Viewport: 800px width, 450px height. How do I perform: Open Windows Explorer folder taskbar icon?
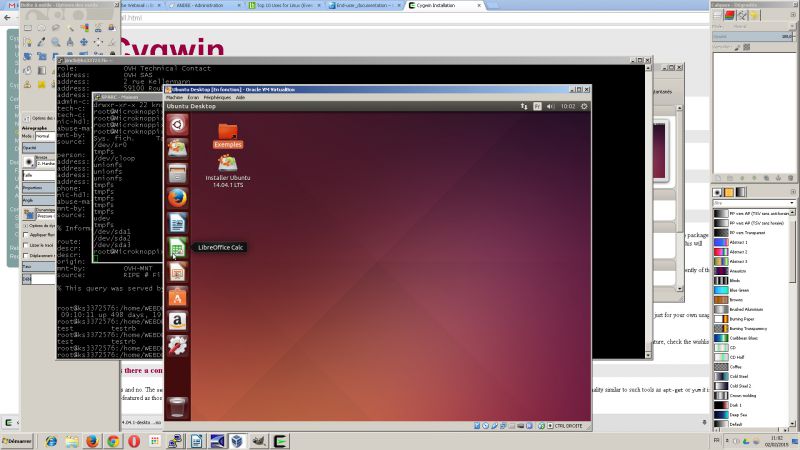(71, 441)
